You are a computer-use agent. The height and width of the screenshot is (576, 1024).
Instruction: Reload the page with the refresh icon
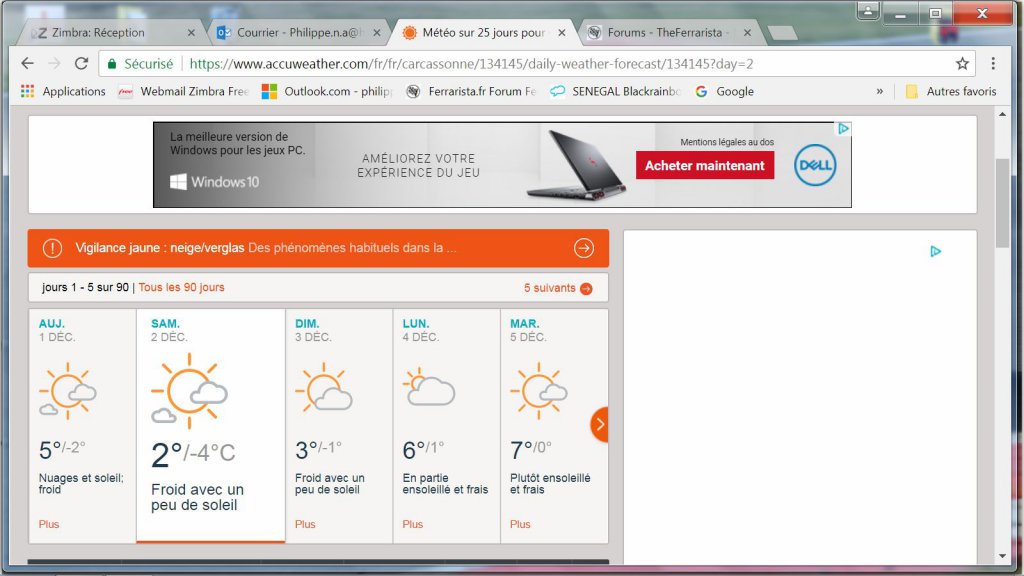click(x=81, y=63)
